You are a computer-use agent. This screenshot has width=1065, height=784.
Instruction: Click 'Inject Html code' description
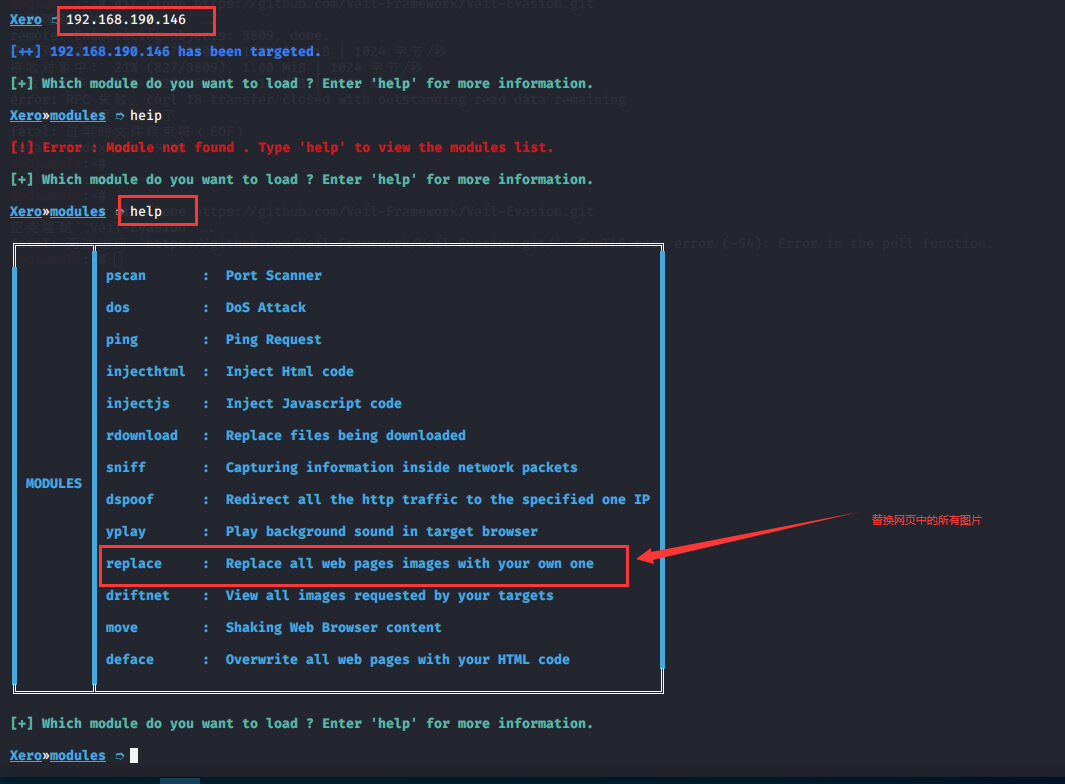[x=289, y=372]
